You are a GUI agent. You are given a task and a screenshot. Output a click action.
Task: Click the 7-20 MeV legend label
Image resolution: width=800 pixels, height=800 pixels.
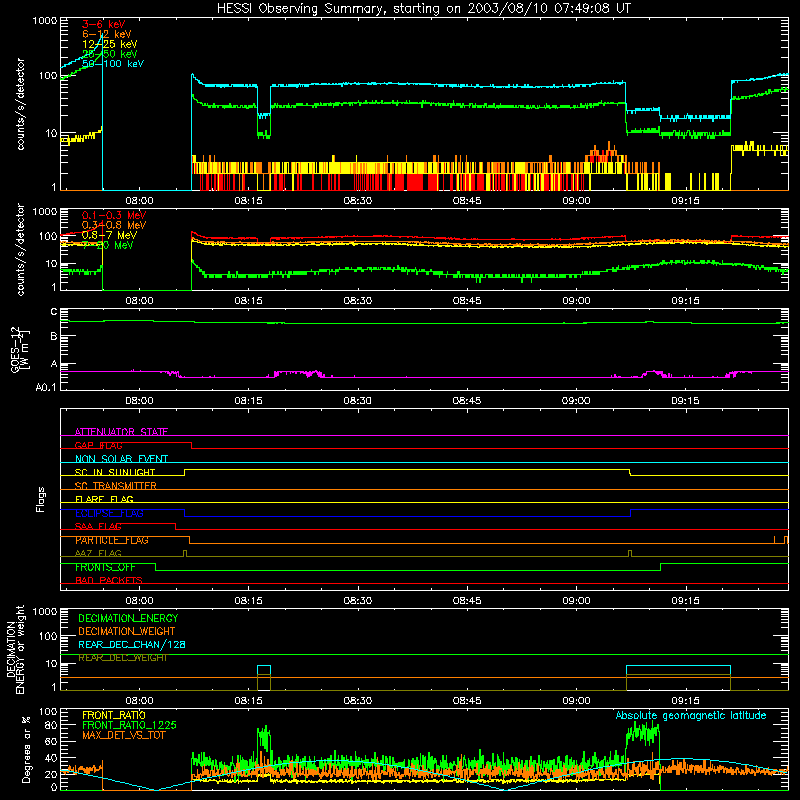pos(108,245)
